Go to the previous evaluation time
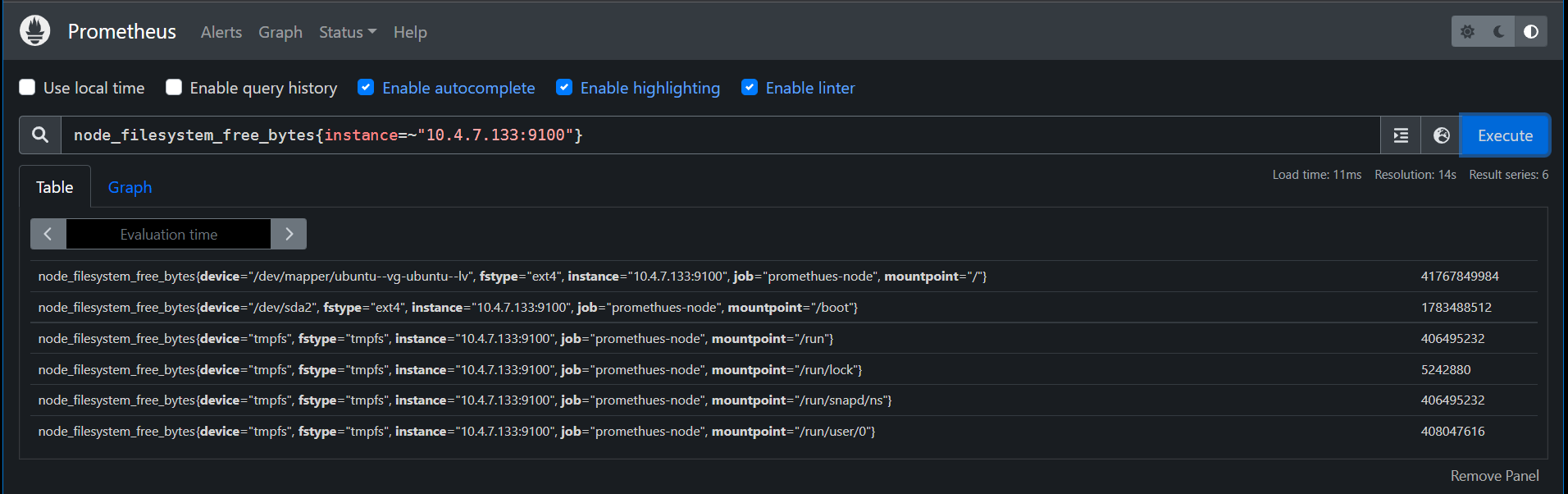 tap(48, 234)
